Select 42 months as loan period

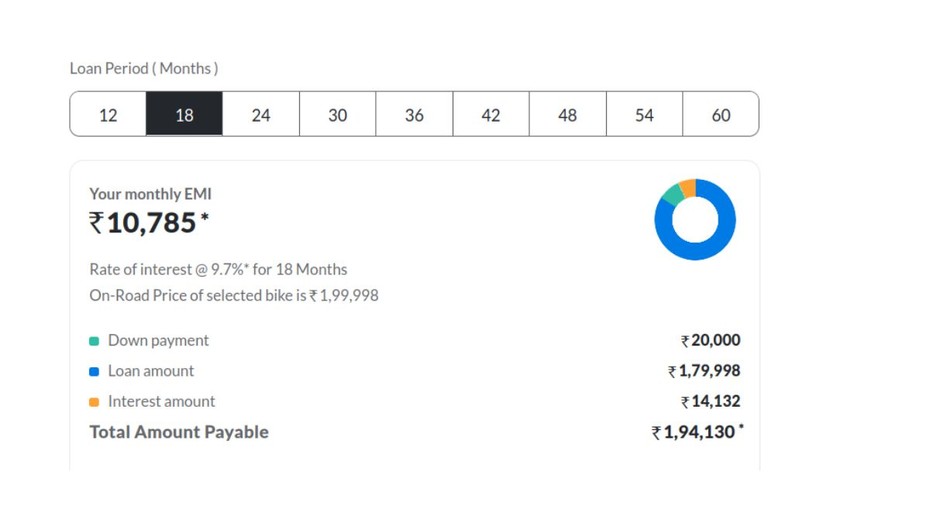(x=491, y=115)
